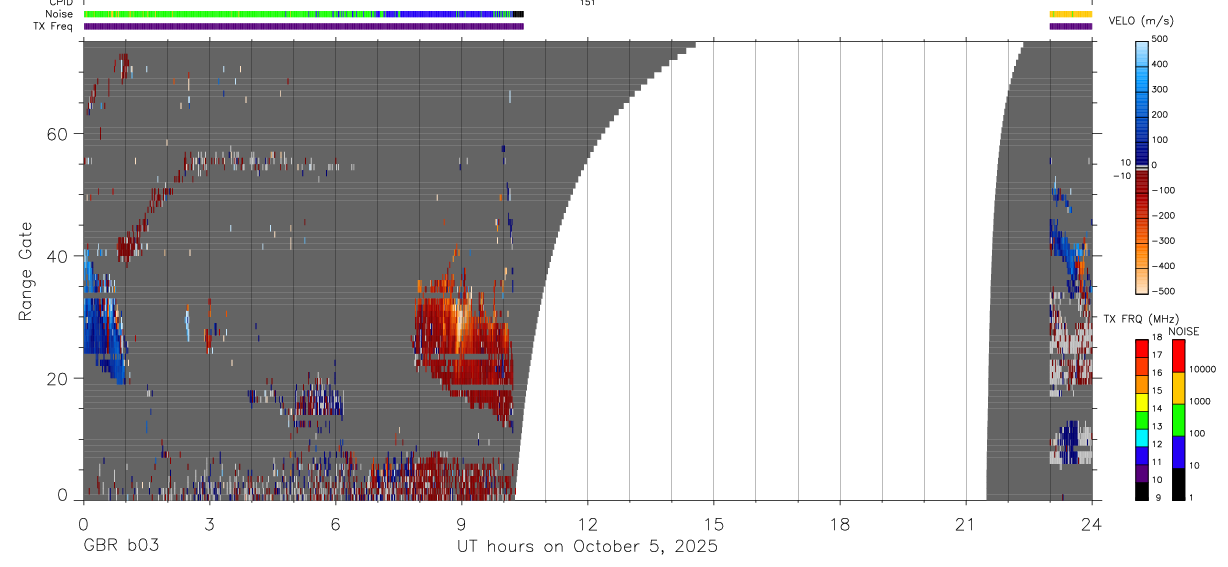
Task: Click the yellow swatch in TX FRQ legend
Action: pos(1142,400)
